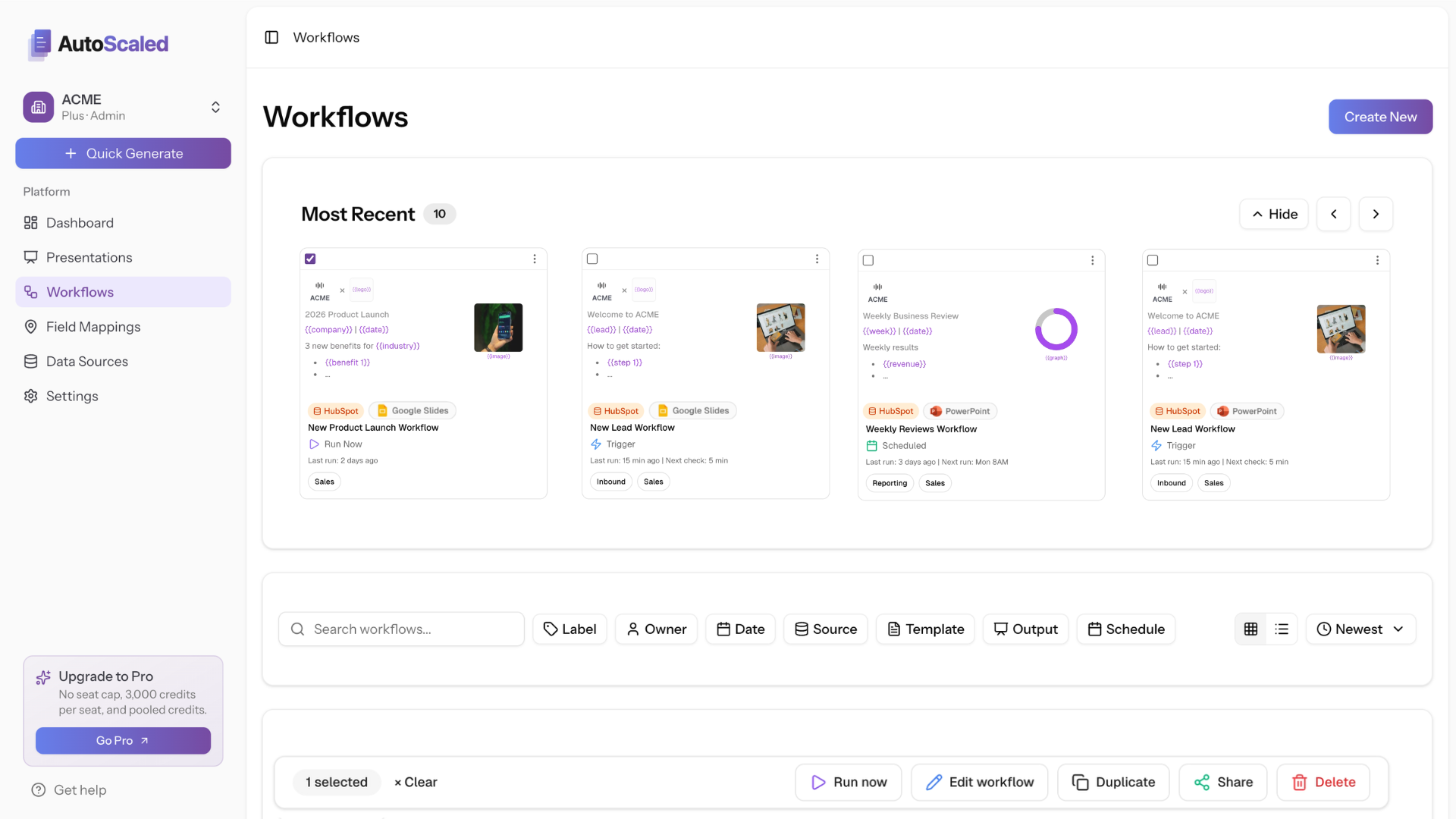Open Dashboard from sidebar
The image size is (1456, 819).
click(123, 223)
